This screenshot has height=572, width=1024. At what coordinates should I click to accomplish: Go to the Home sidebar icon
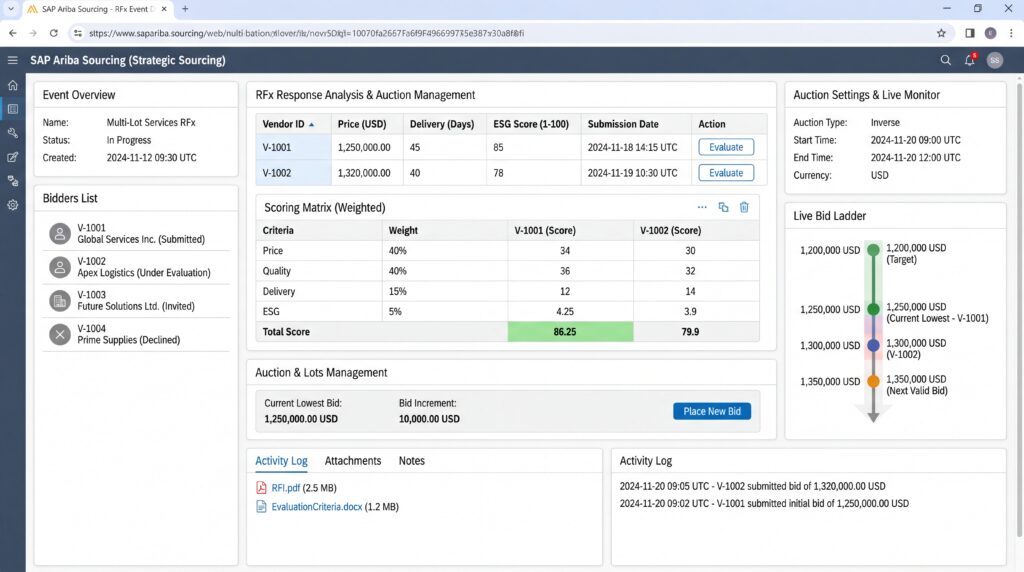pos(12,85)
